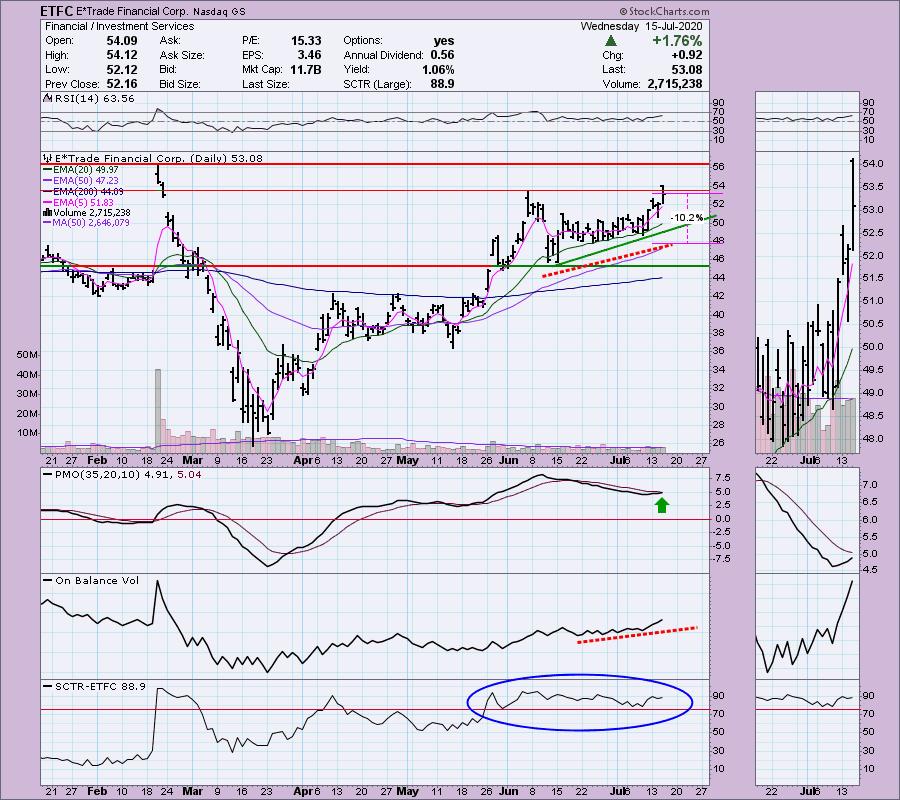Click the EMA(20) green legend line swatch
Viewport: 900px width, 800px height.
coord(47,169)
